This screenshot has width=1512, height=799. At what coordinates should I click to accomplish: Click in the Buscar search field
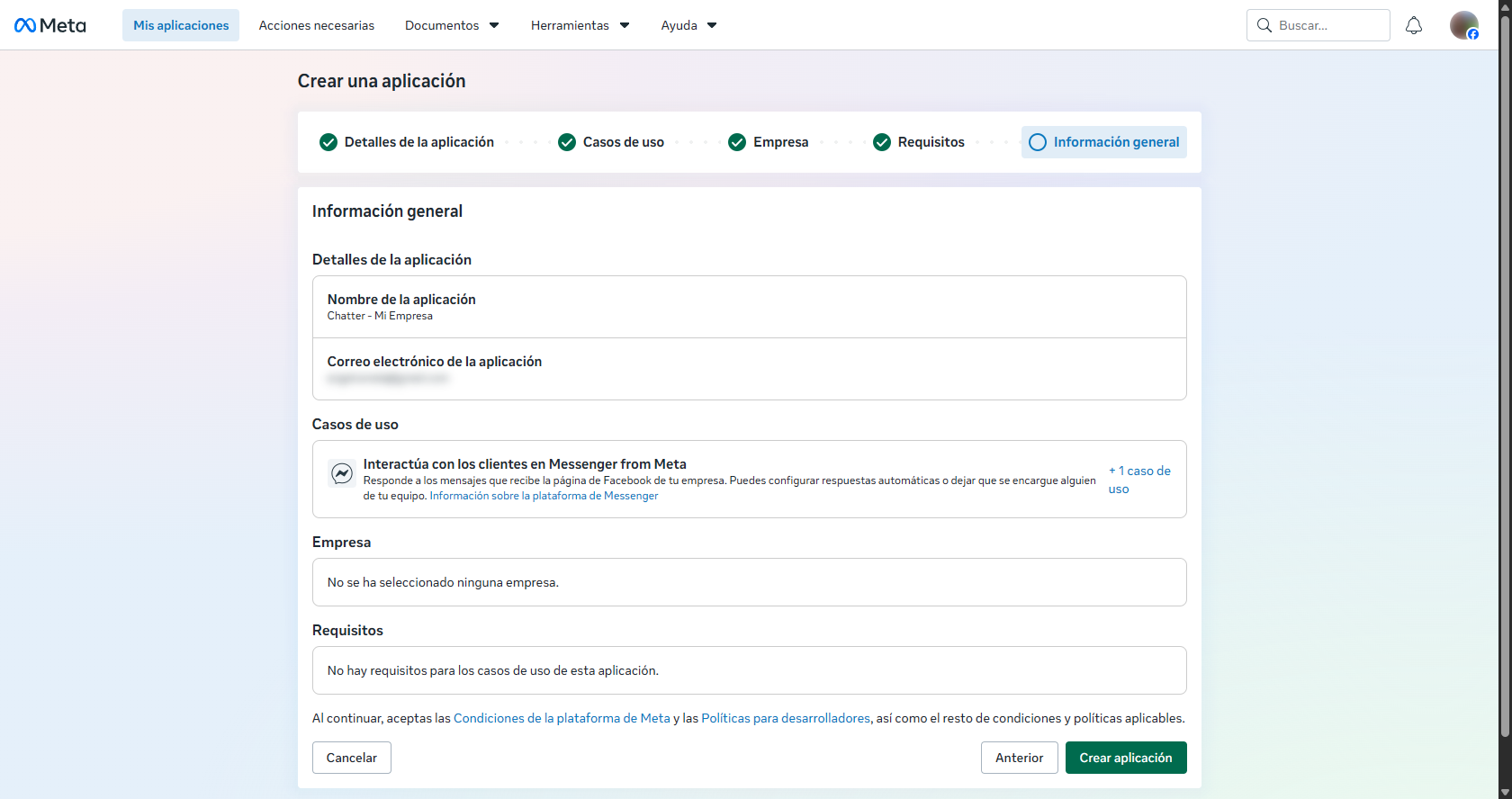point(1318,25)
